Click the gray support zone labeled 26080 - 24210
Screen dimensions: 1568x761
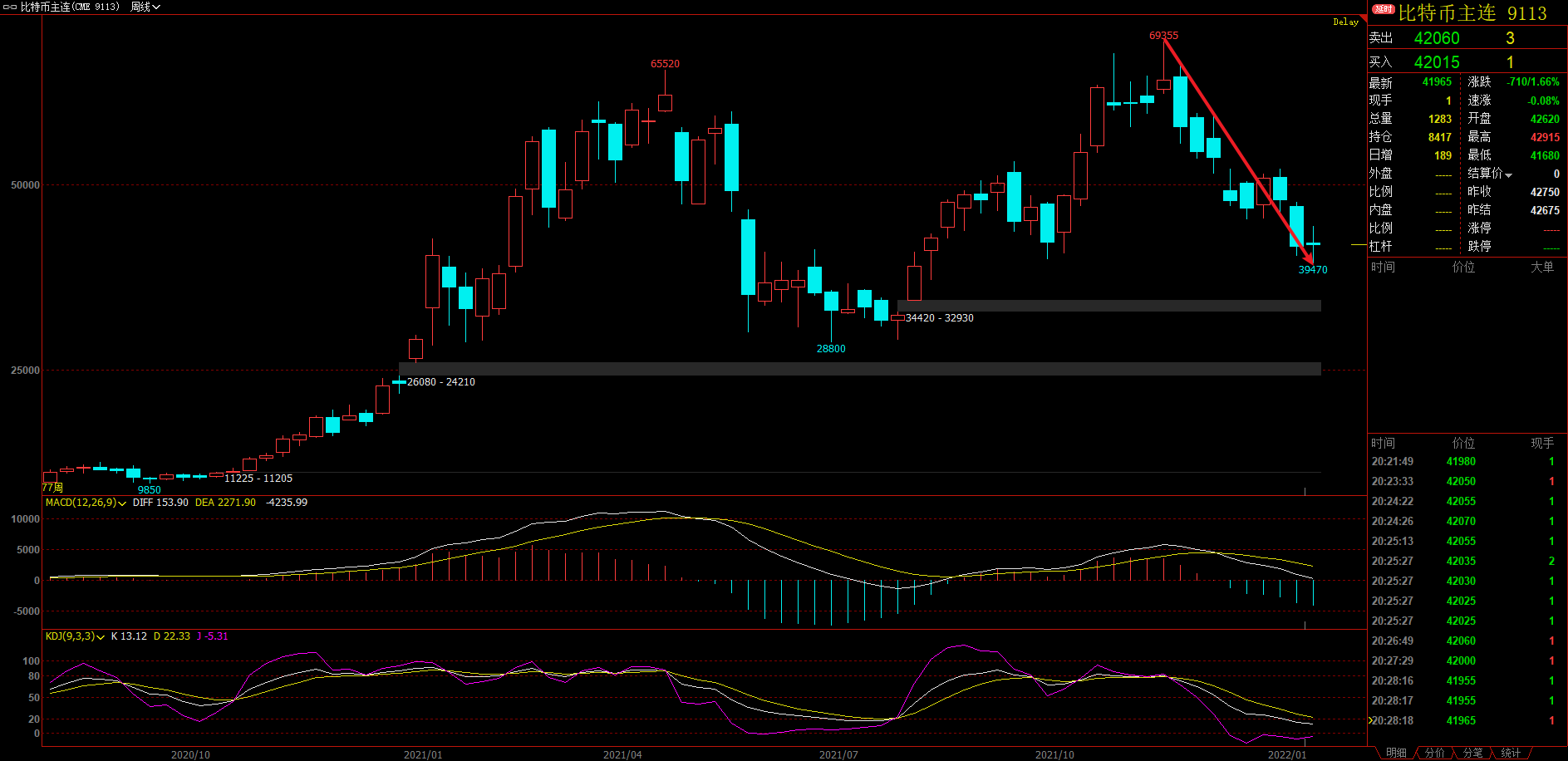point(859,369)
